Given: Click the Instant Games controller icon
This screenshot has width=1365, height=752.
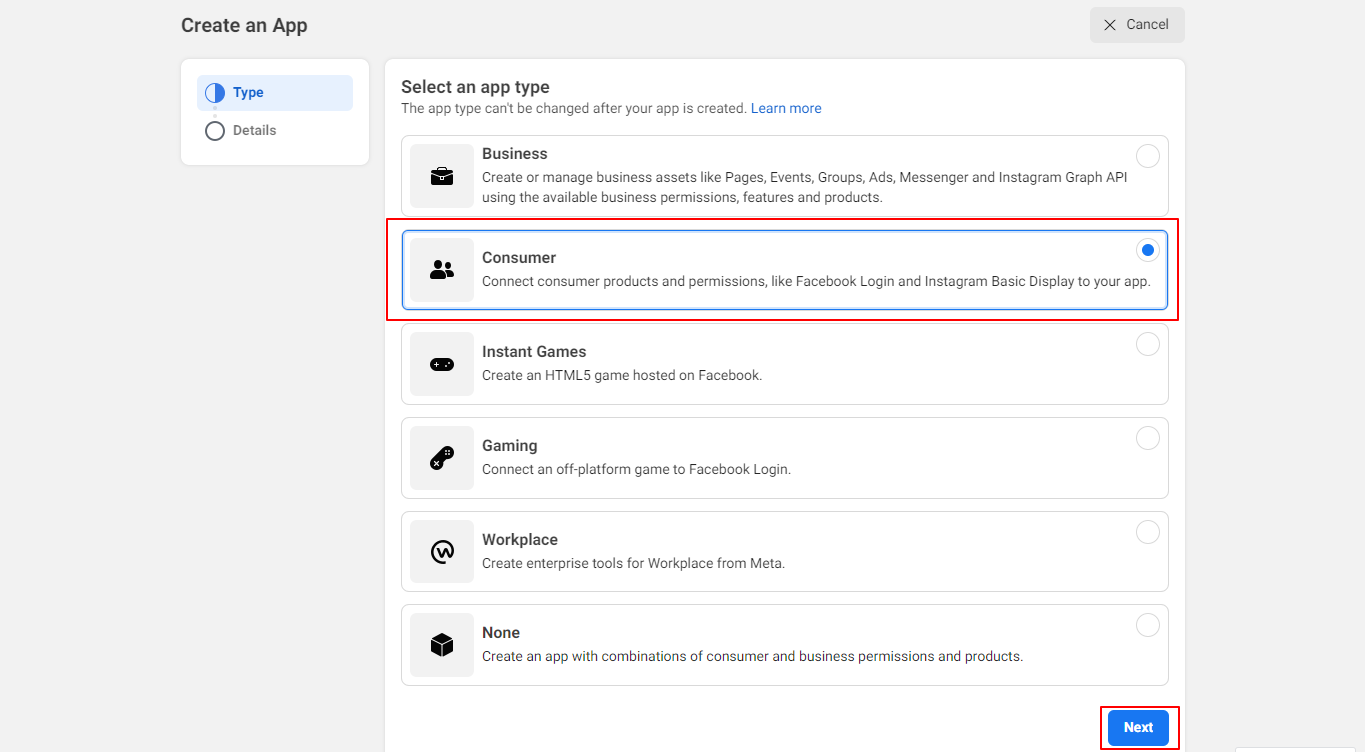Looking at the screenshot, I should tap(442, 364).
